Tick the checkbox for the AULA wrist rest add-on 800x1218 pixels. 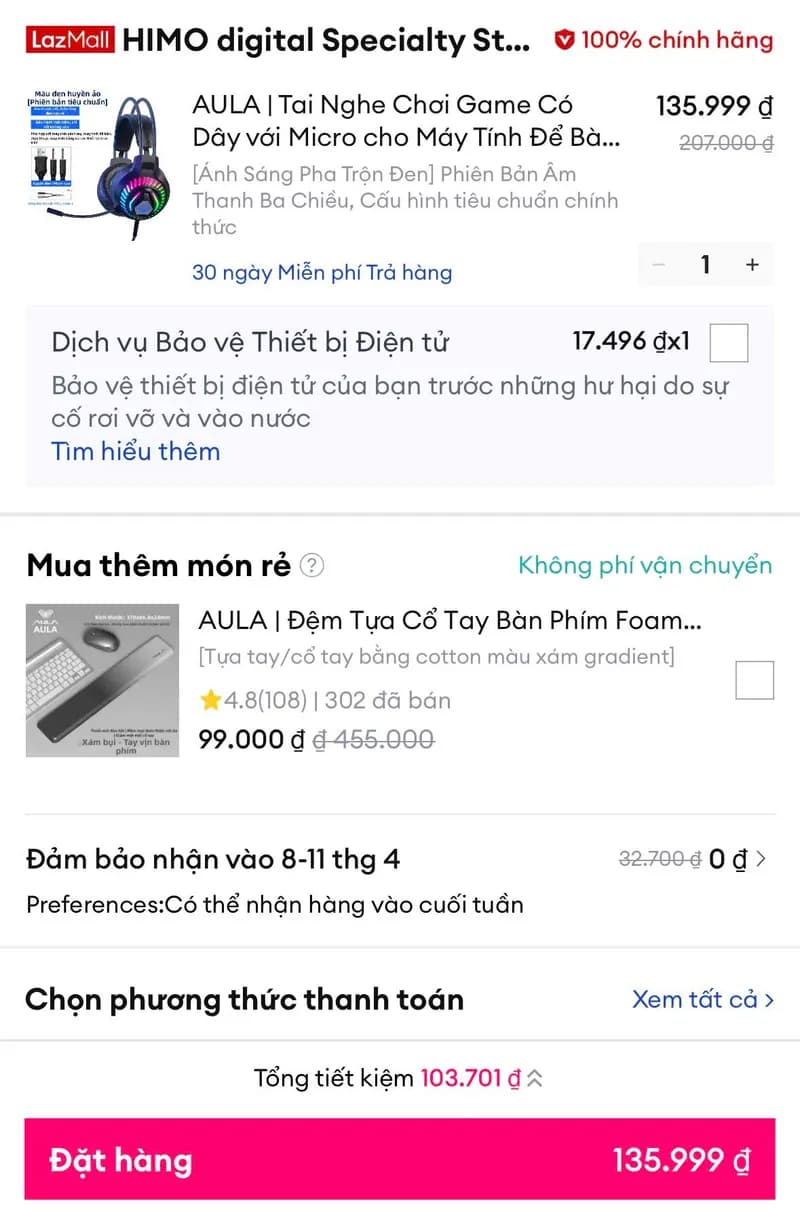[x=755, y=680]
